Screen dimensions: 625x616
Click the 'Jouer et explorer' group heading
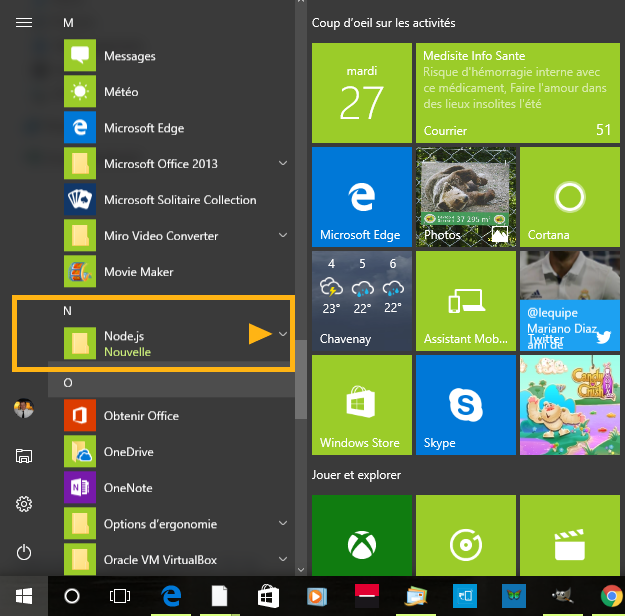[356, 475]
